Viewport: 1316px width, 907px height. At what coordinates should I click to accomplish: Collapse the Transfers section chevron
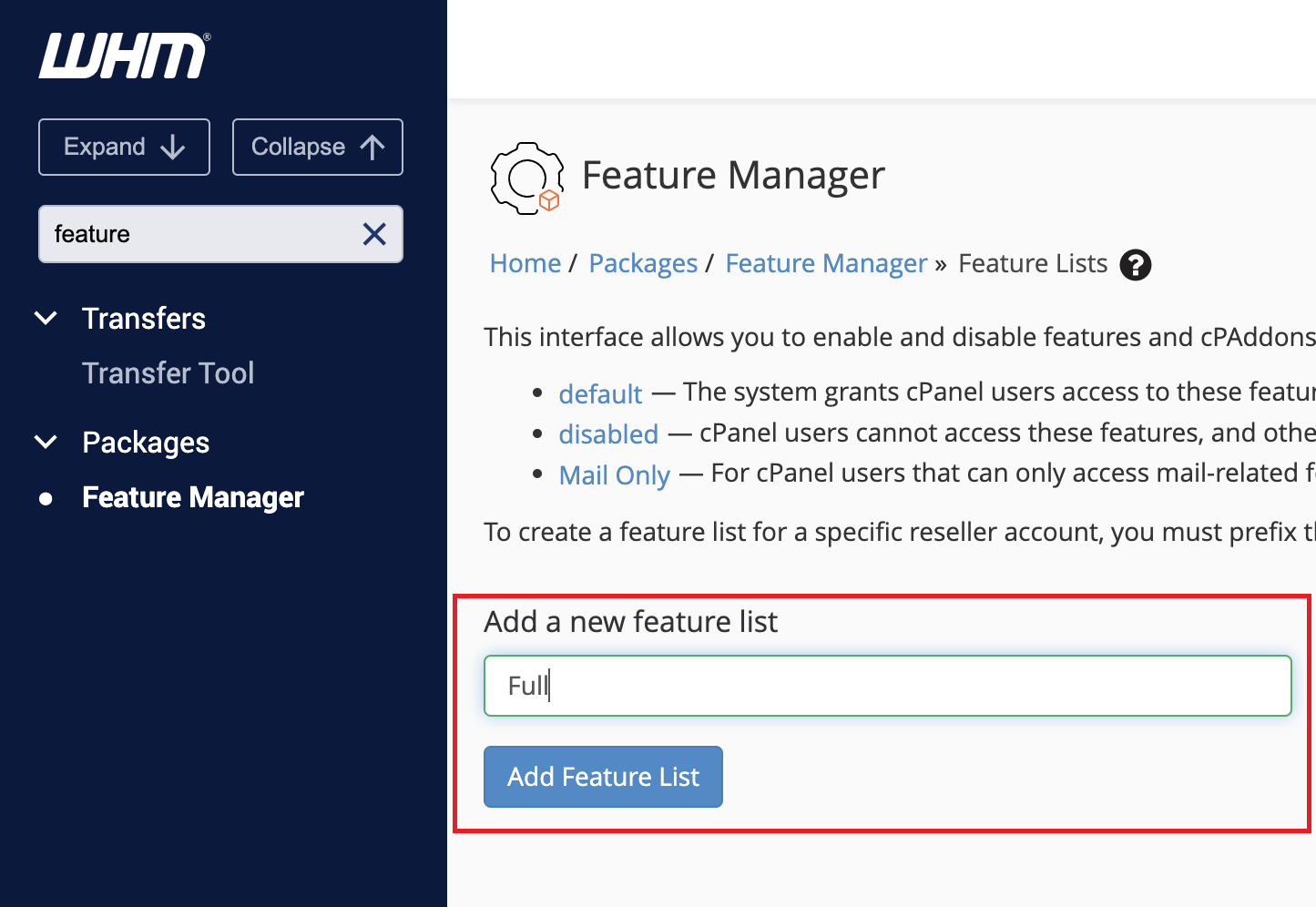46,319
